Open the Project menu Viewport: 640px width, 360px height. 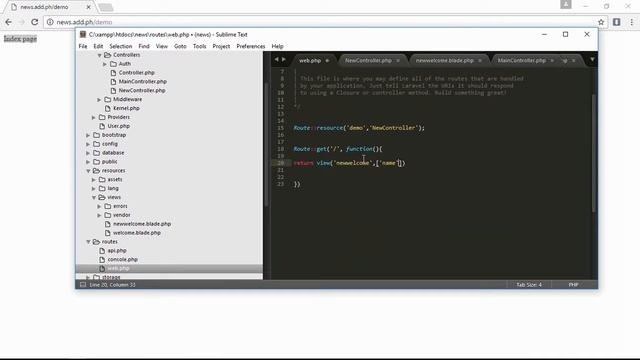tap(221, 46)
